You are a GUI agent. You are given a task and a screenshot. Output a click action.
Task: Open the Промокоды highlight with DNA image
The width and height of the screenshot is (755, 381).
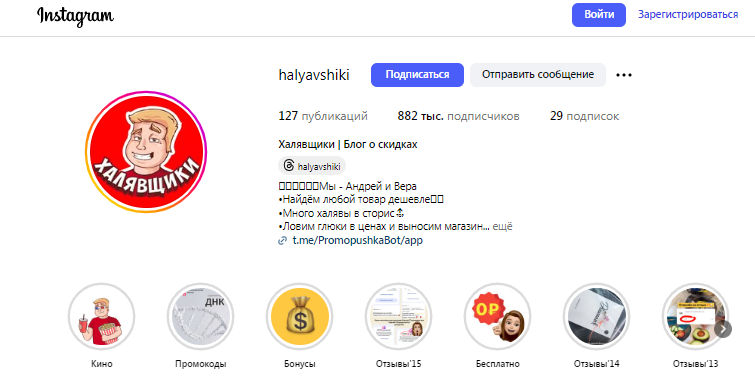(201, 316)
